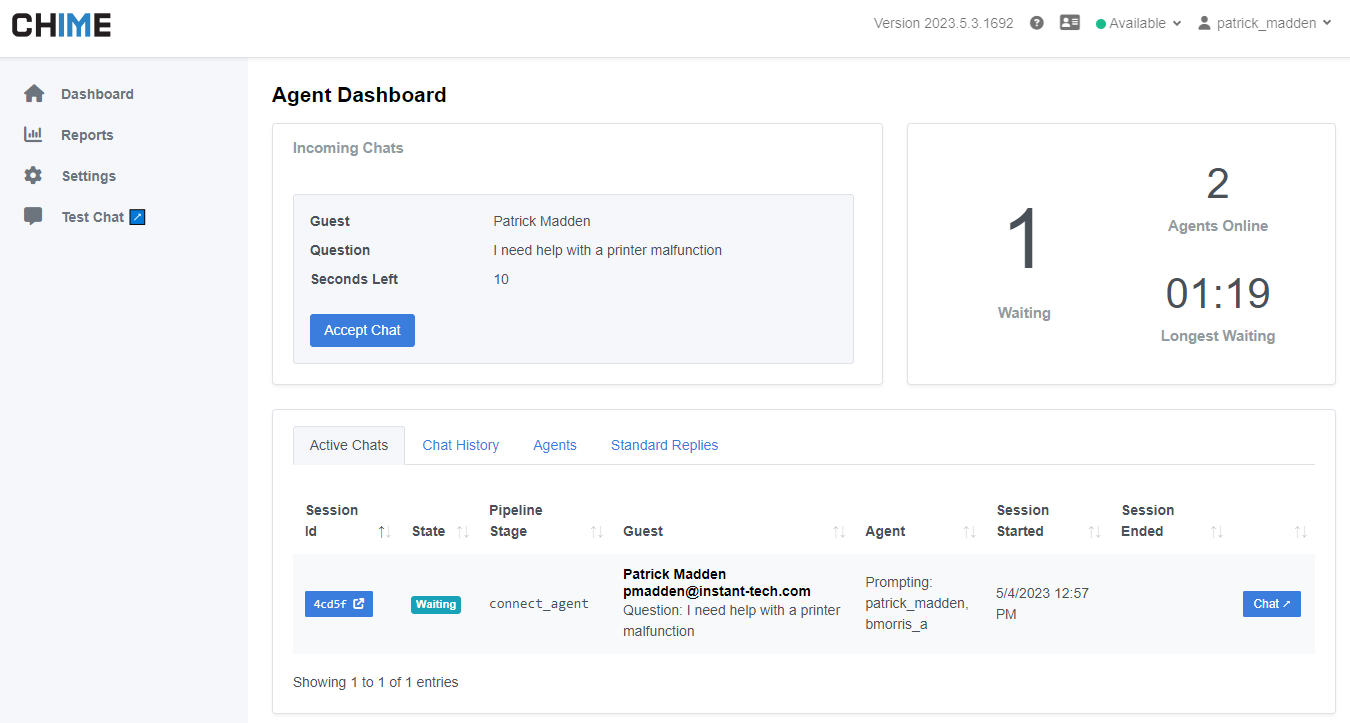Open the Standard Replies tab

click(664, 445)
